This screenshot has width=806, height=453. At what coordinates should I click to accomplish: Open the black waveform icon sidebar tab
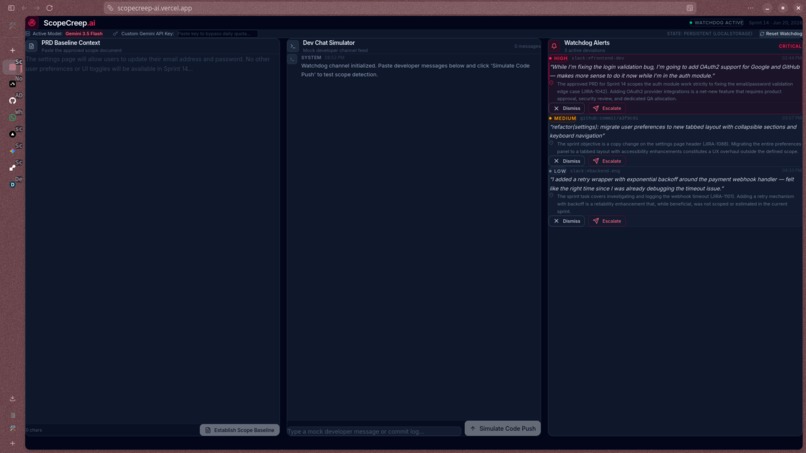pos(12,84)
